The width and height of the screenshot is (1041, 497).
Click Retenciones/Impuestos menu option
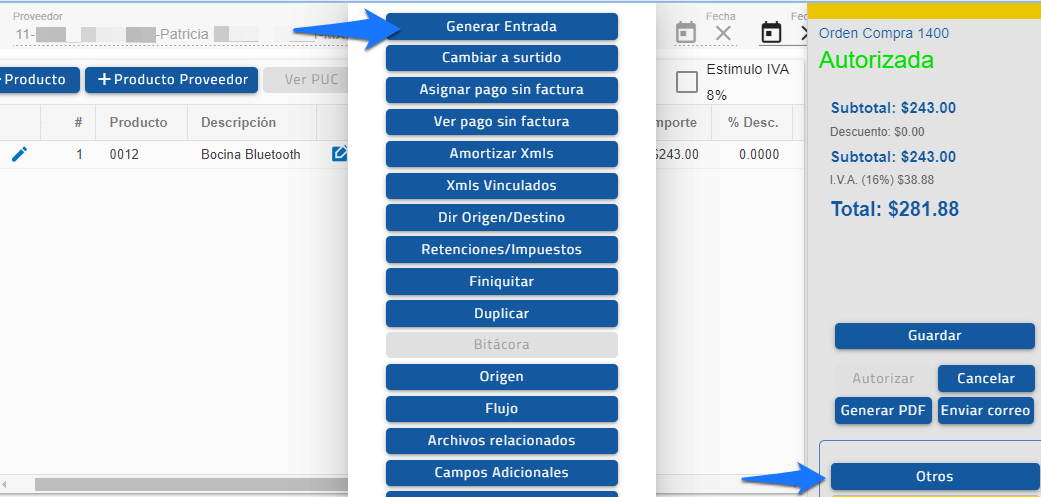coord(501,250)
